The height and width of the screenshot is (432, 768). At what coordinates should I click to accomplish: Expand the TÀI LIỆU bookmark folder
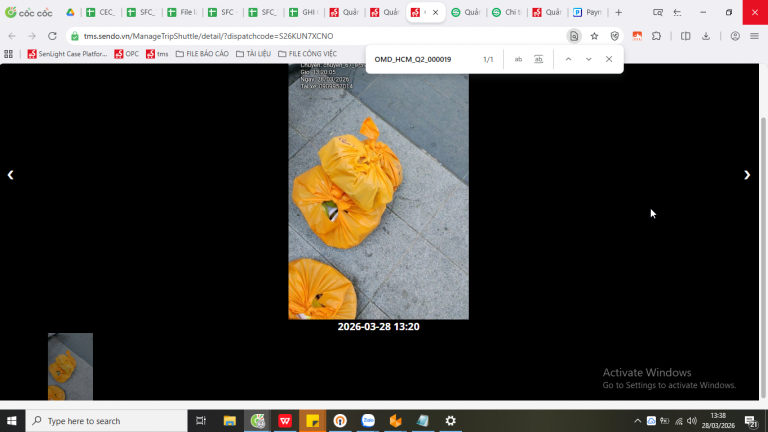[253, 54]
